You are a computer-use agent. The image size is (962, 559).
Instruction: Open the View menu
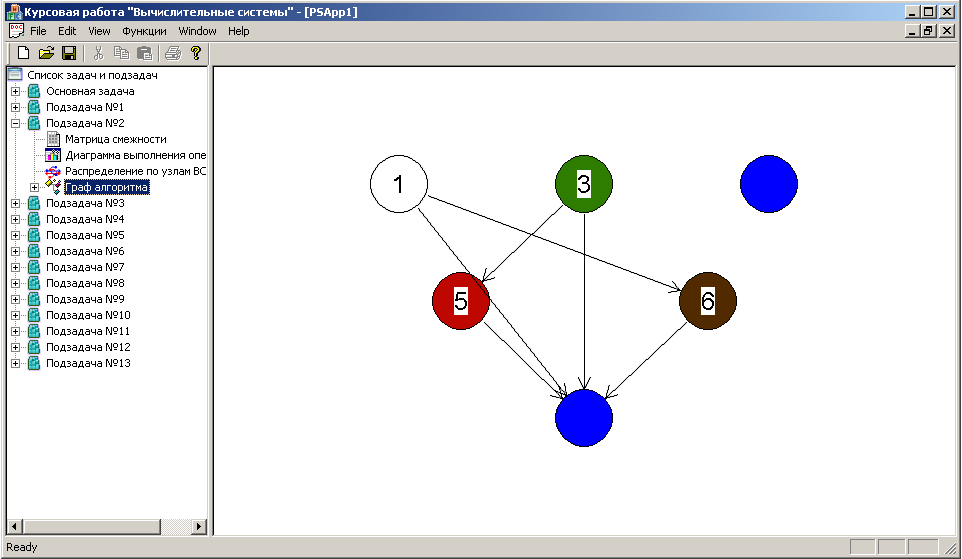(99, 31)
